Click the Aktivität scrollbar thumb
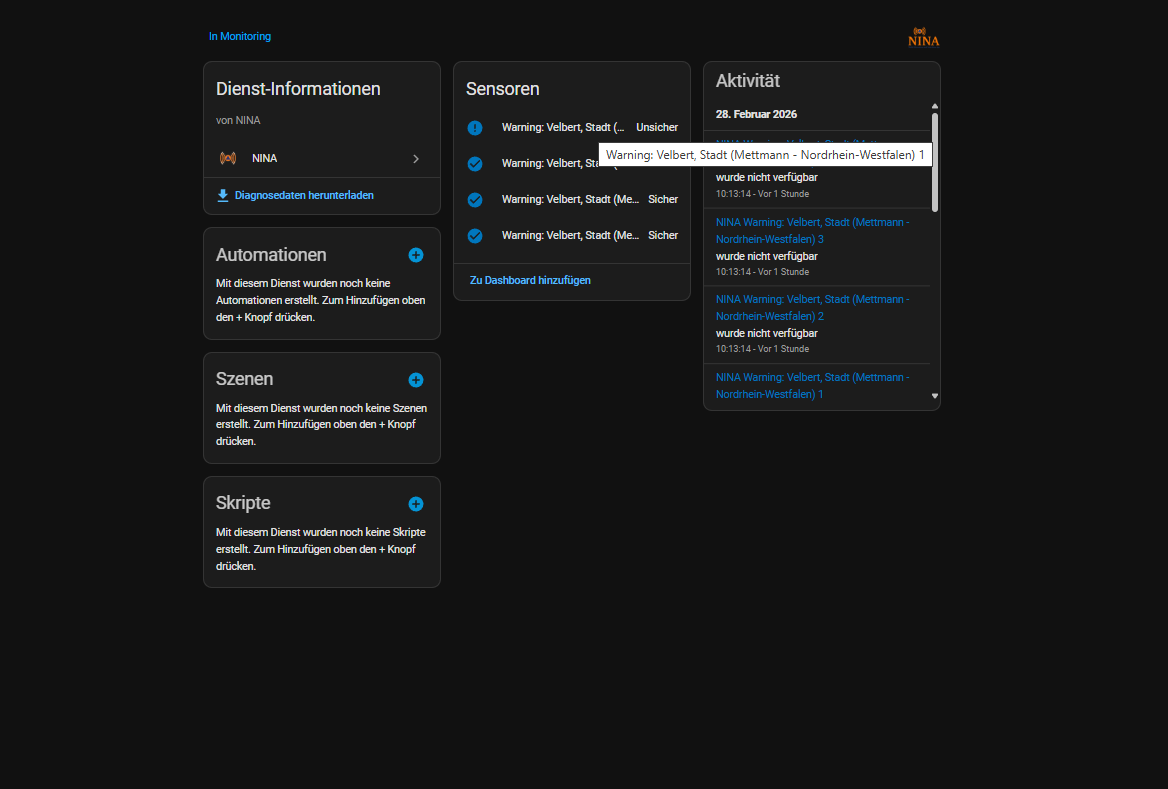Viewport: 1168px width, 789px height. 935,160
